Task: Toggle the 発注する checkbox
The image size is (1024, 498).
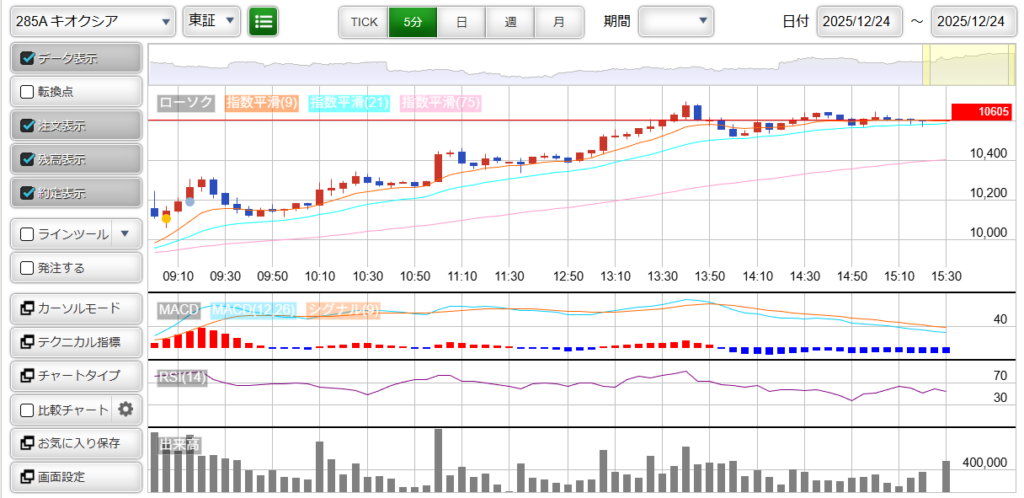Action: coord(28,268)
